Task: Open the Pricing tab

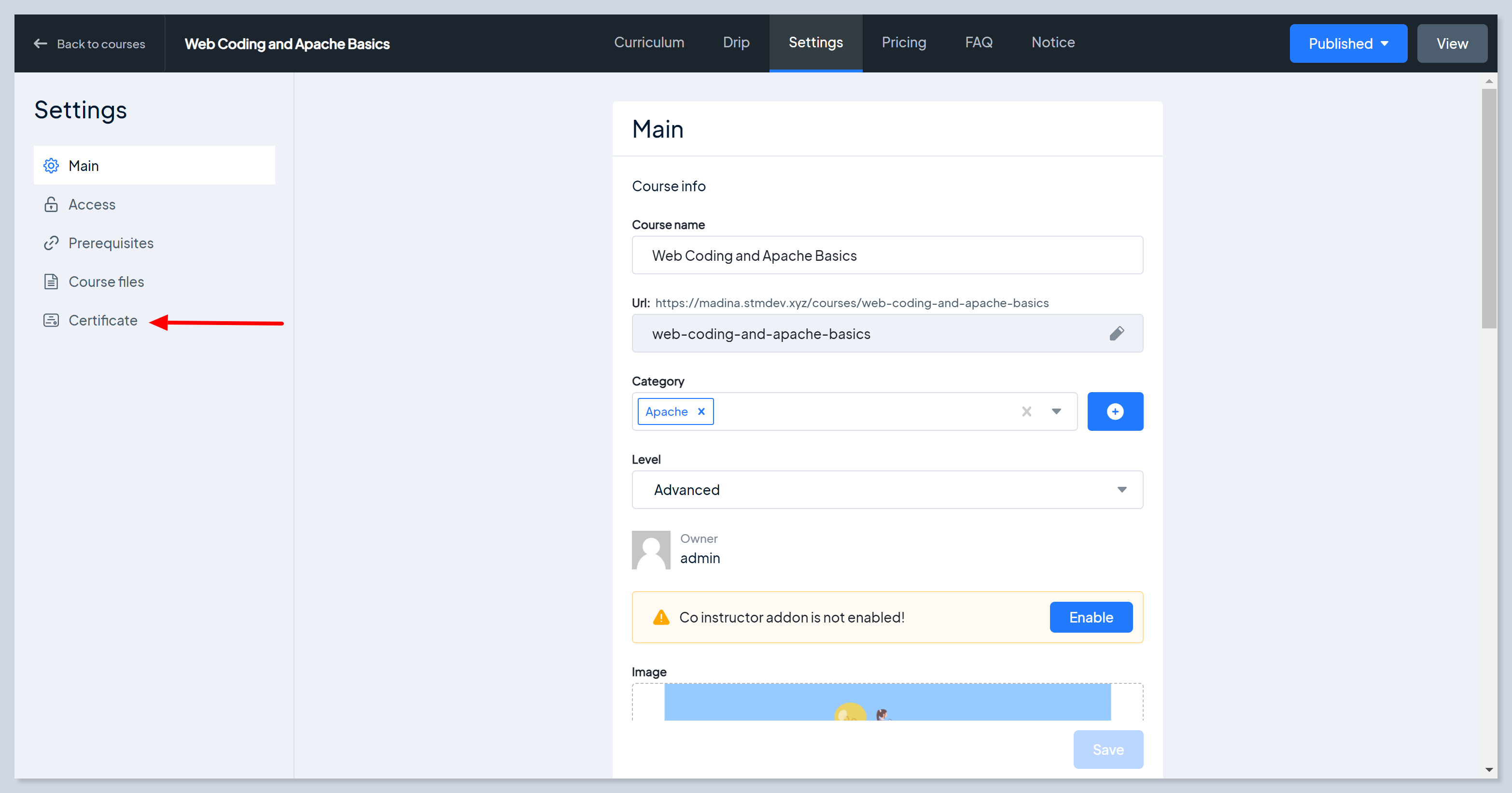Action: click(903, 42)
